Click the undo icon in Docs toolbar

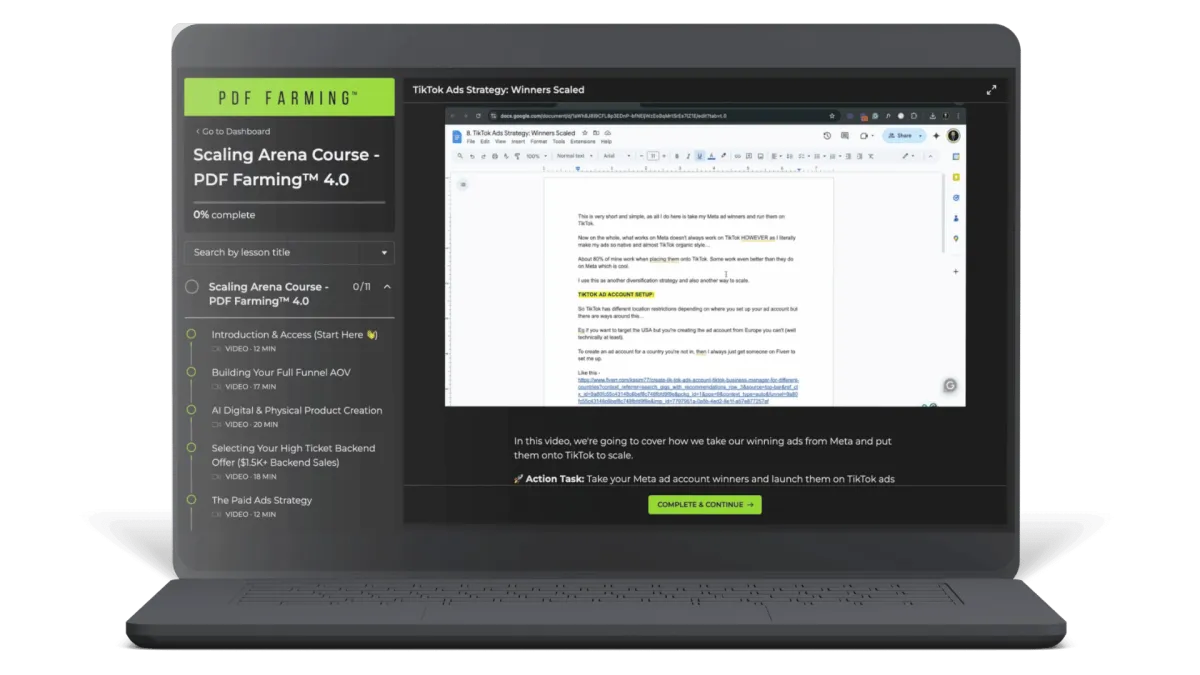472,156
